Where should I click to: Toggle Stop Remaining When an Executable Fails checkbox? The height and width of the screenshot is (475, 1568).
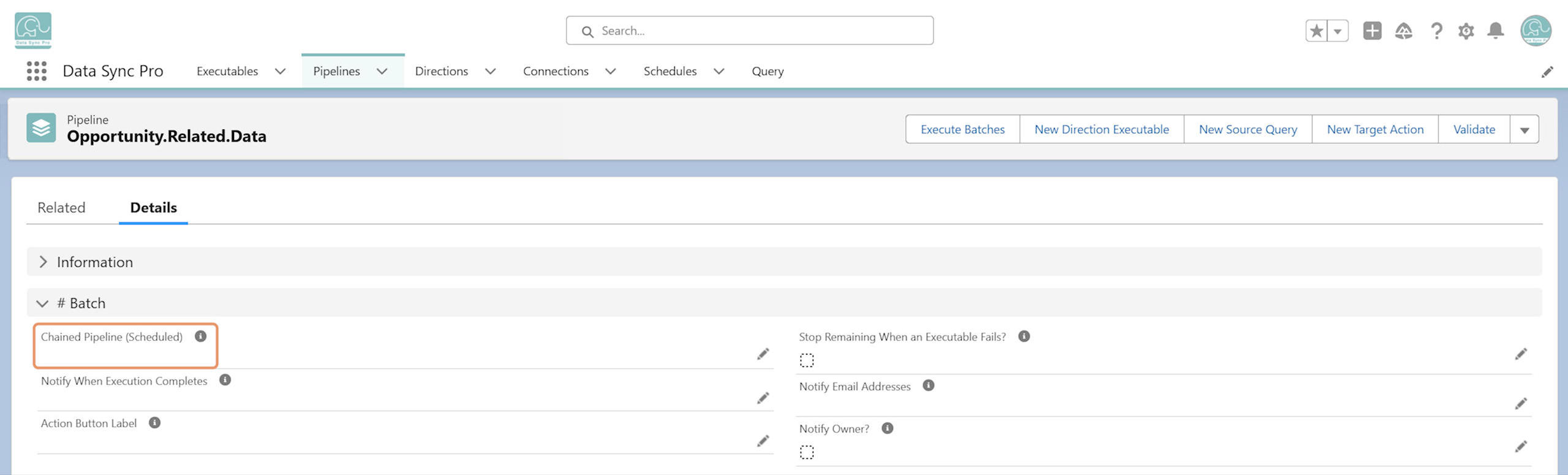click(807, 360)
